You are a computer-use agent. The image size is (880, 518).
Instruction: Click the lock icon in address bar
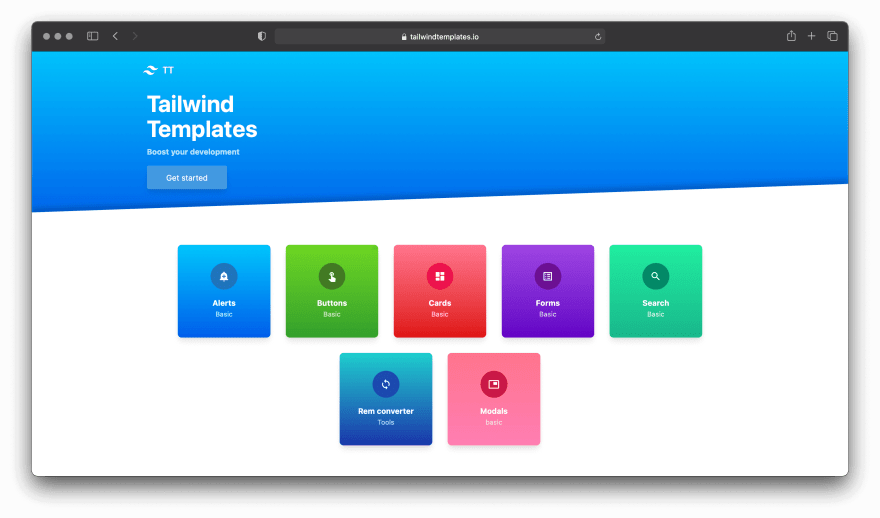pos(404,36)
